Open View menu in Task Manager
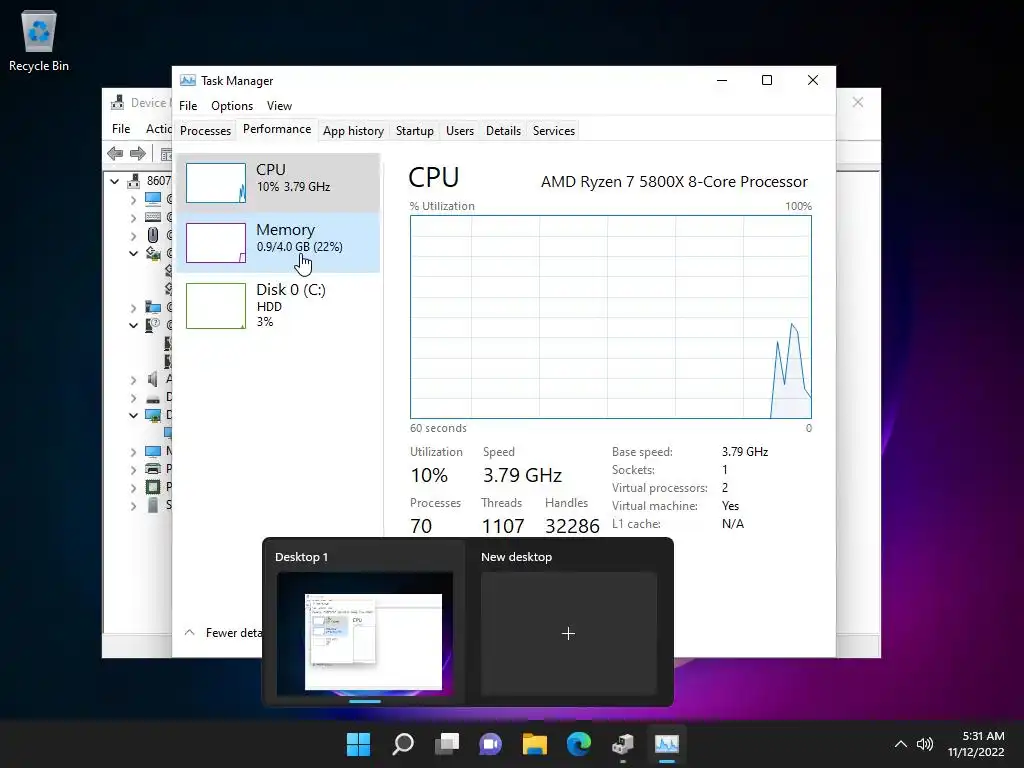This screenshot has height=768, width=1024. click(x=279, y=106)
